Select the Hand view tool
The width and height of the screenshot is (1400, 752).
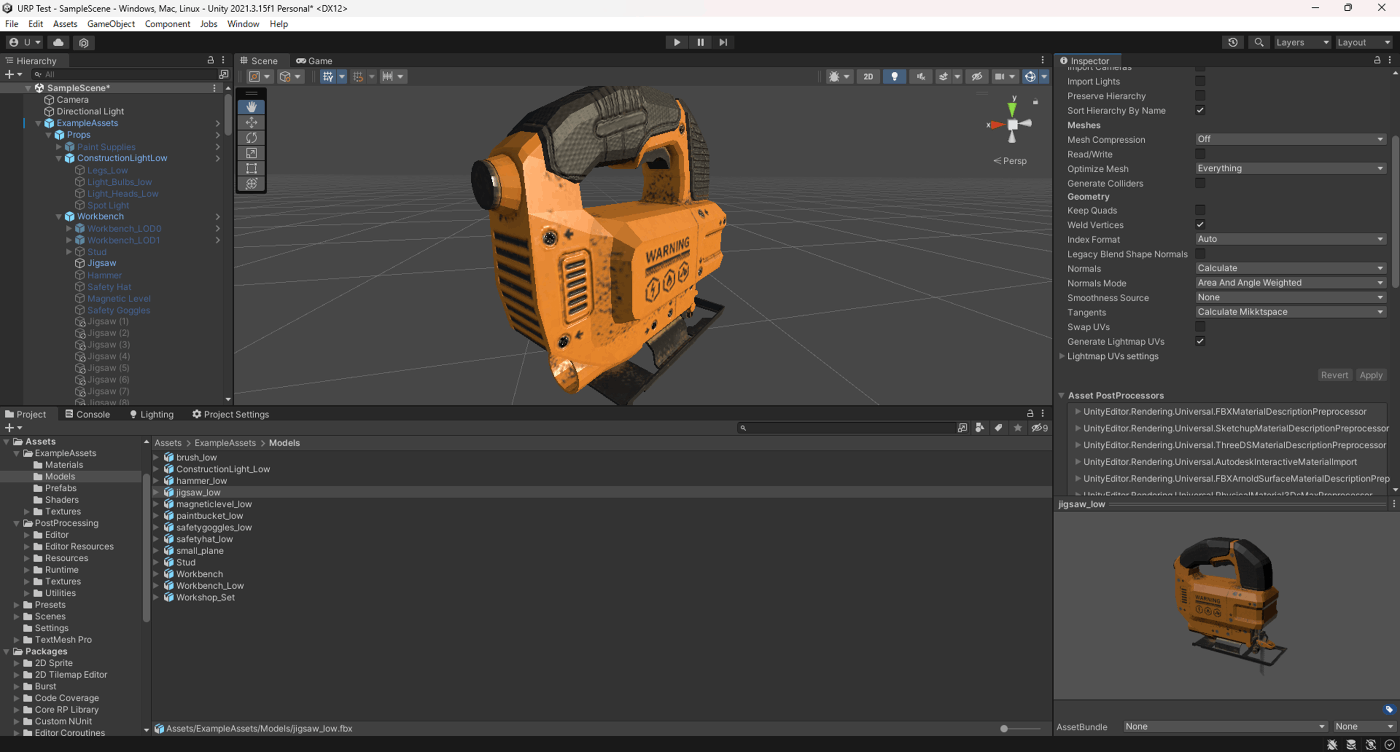click(x=251, y=107)
